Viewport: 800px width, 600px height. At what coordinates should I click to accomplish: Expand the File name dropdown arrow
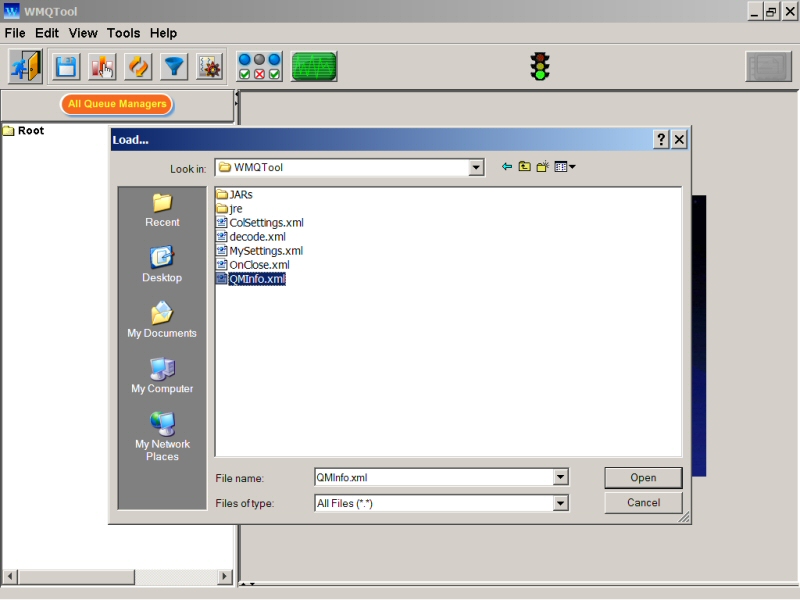click(560, 477)
